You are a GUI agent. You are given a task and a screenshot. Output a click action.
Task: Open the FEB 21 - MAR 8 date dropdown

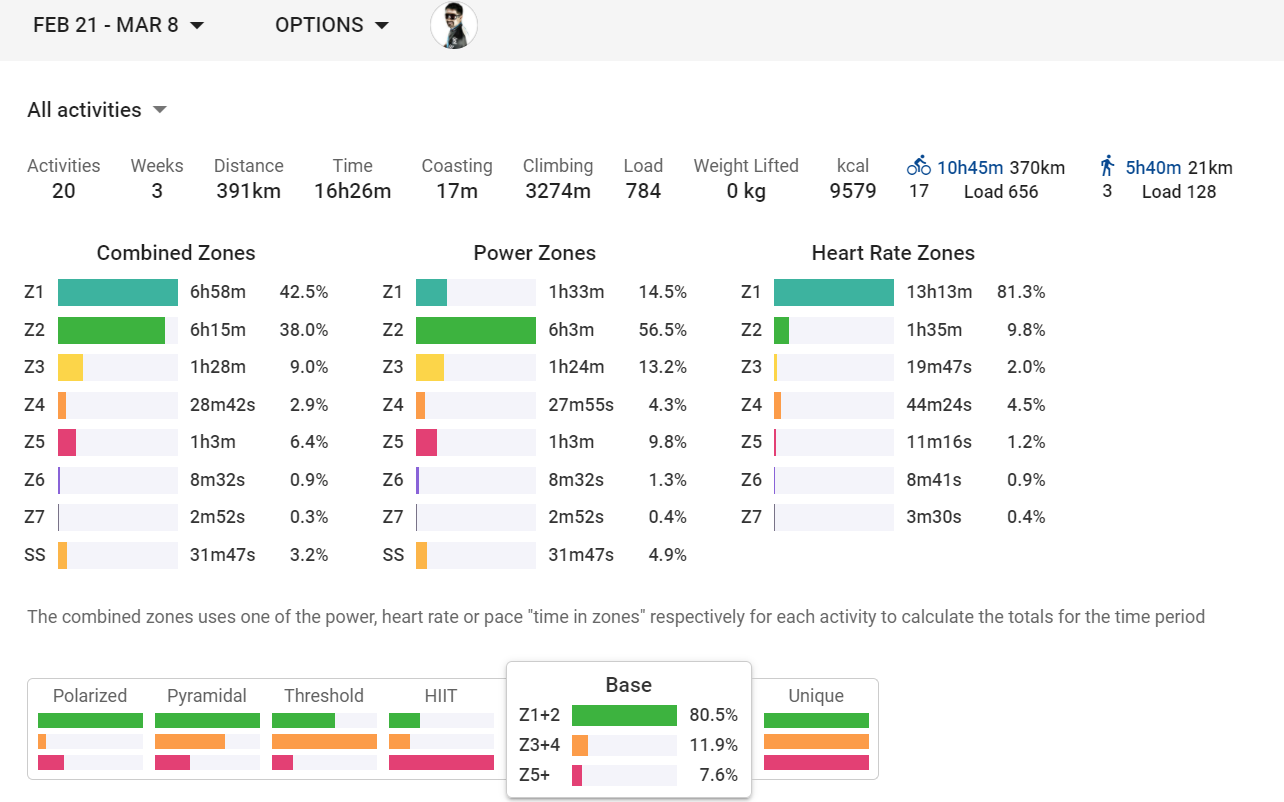coord(118,25)
